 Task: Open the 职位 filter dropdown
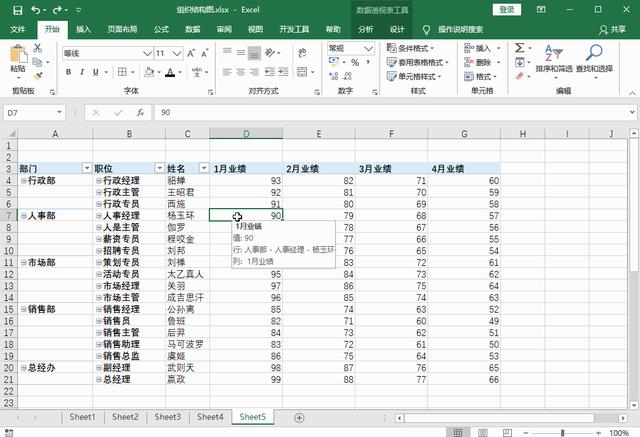(x=160, y=168)
